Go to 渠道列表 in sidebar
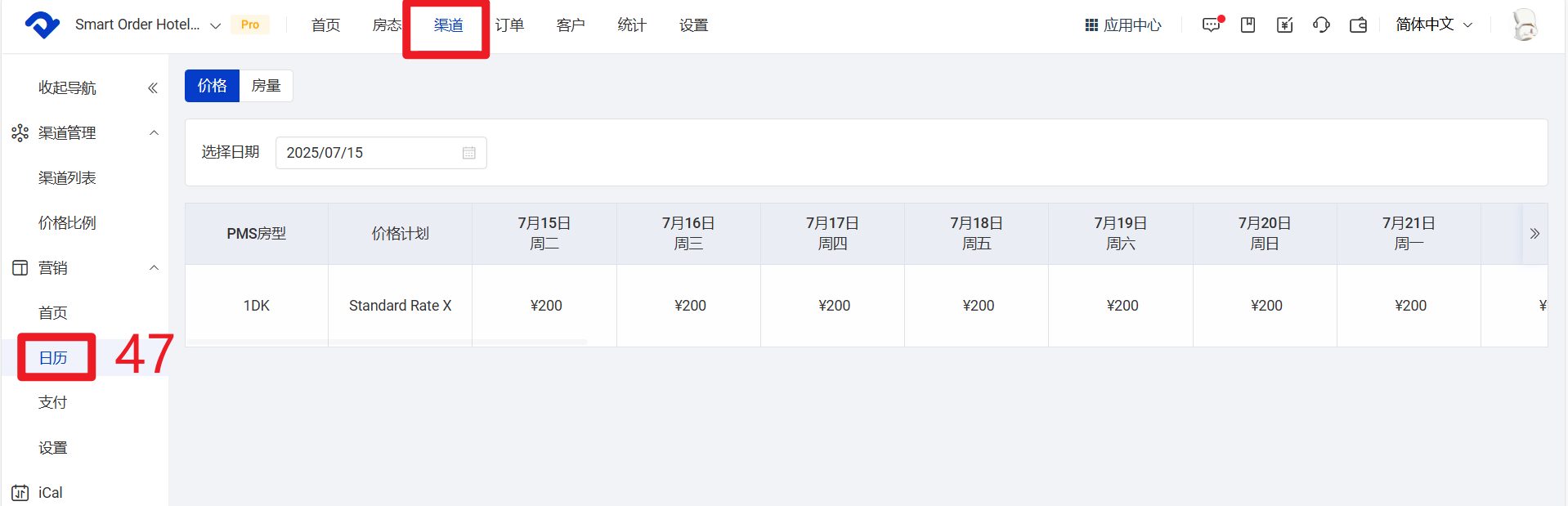 pos(67,177)
